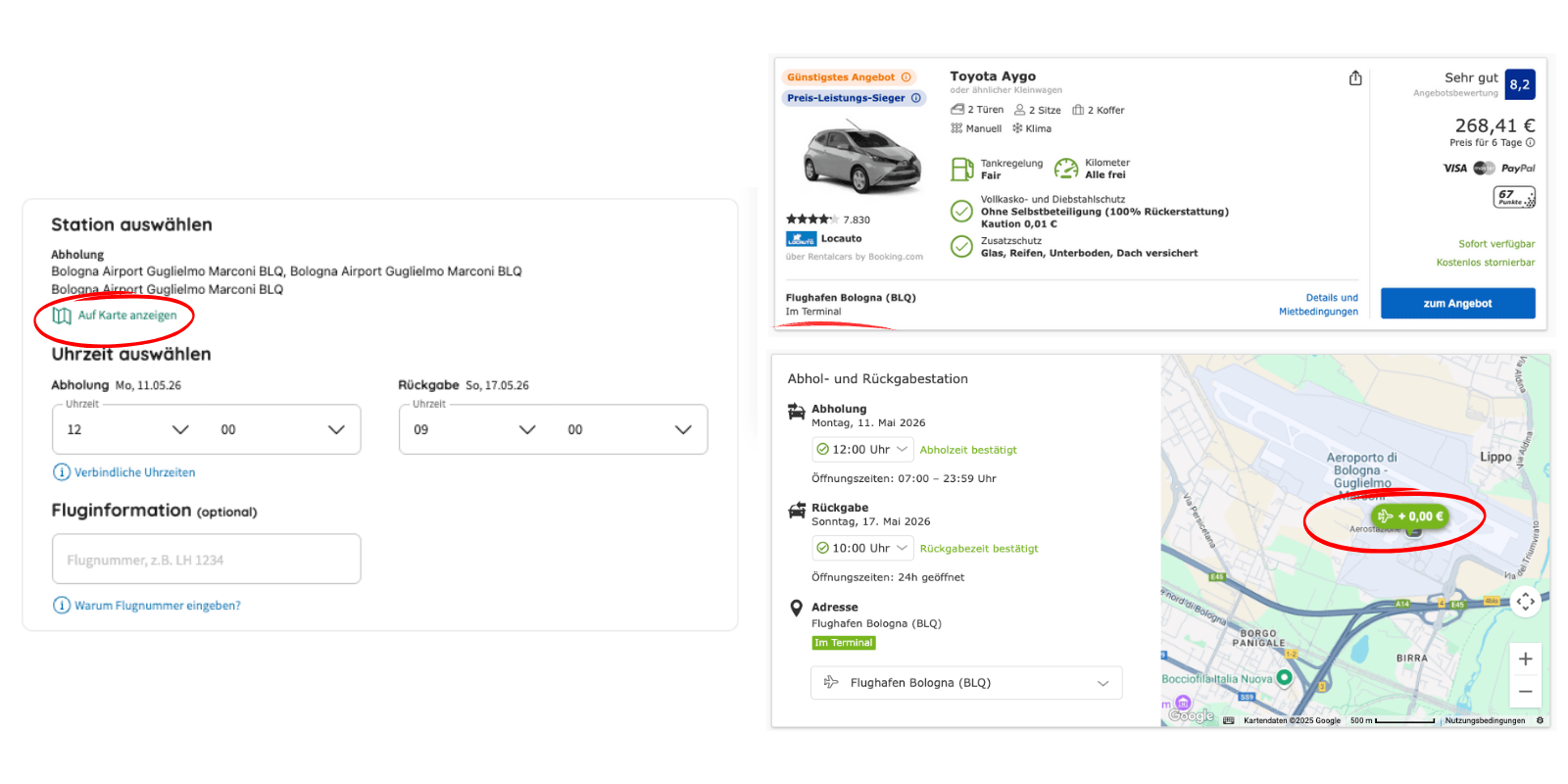
Task: Click info icon on Günstigstes Angebot badge
Action: coord(906,77)
